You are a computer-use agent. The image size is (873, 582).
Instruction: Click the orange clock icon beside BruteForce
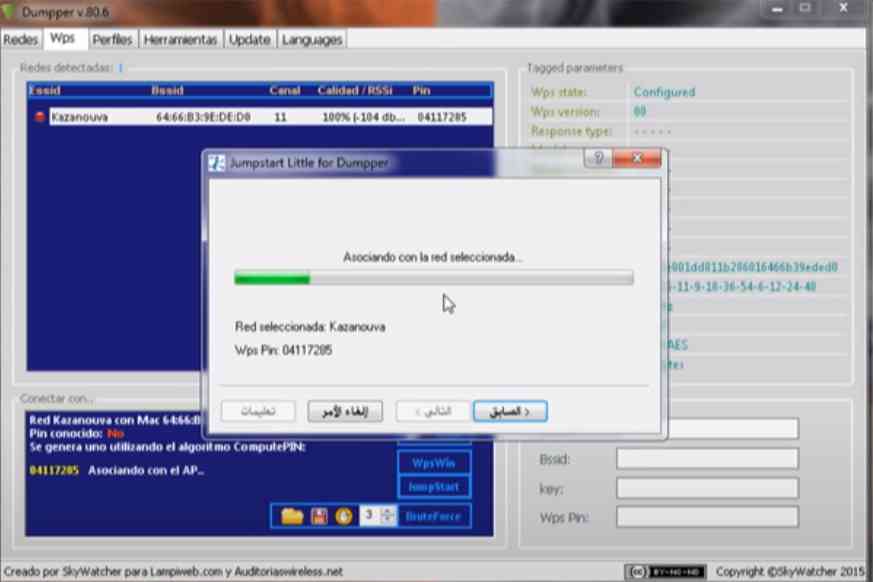[x=344, y=516]
